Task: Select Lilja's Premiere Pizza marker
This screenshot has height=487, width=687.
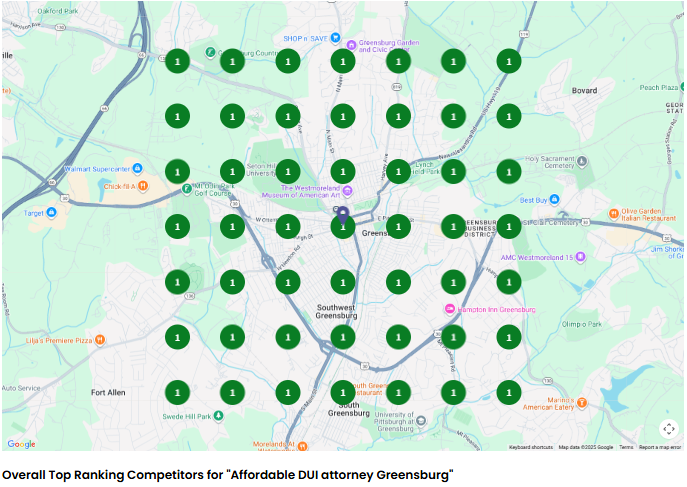Action: (100, 340)
